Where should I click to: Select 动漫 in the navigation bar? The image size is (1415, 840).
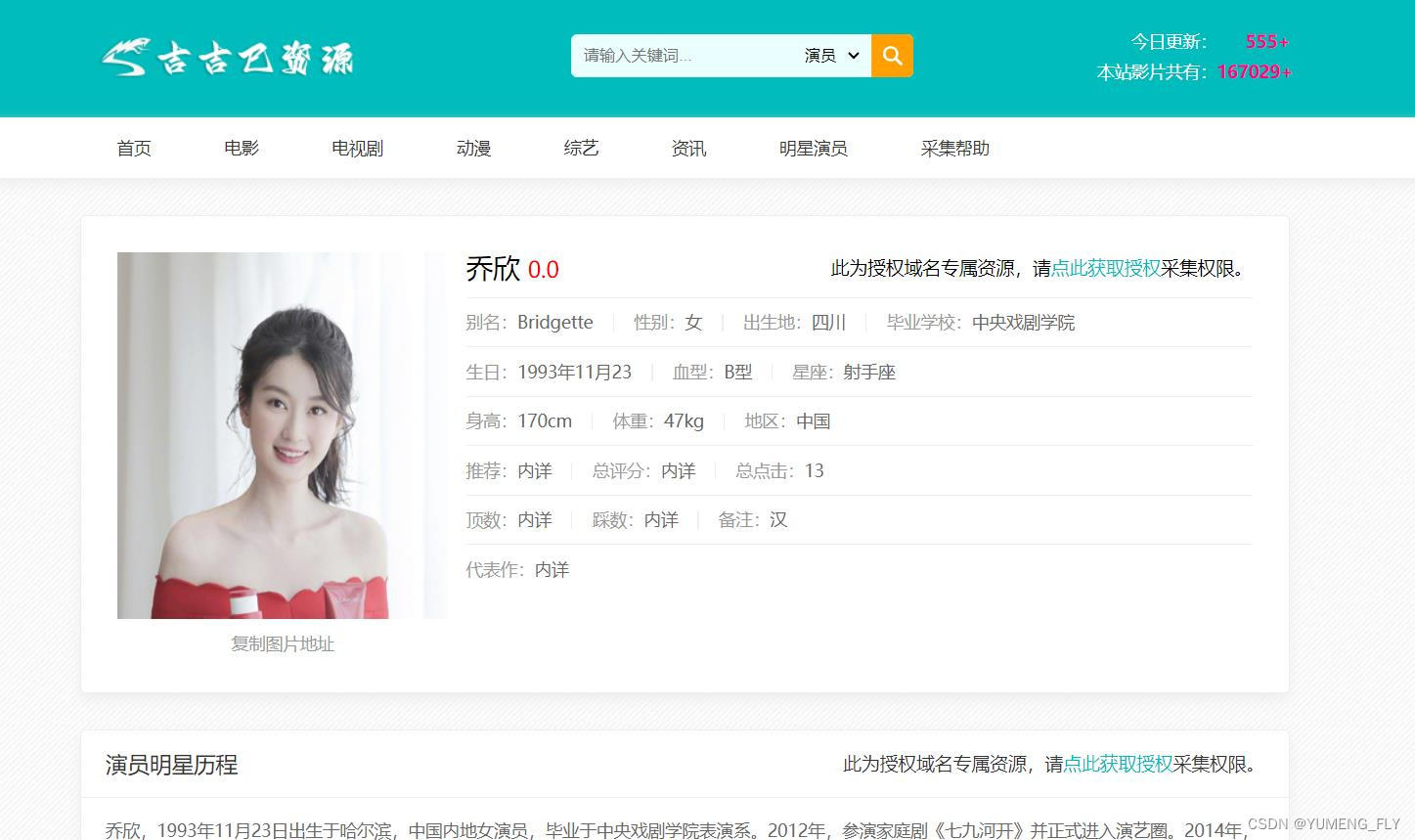473,149
